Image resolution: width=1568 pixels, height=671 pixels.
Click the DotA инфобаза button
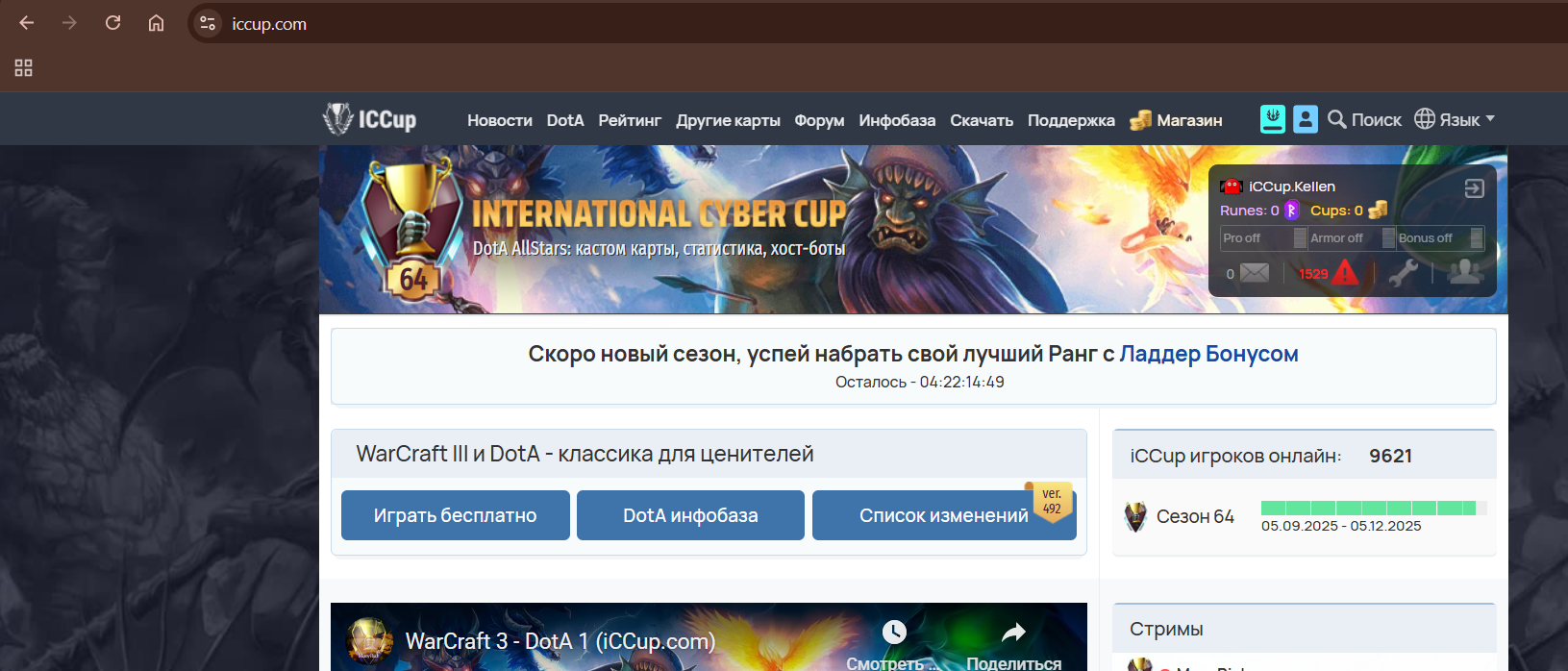pos(690,515)
